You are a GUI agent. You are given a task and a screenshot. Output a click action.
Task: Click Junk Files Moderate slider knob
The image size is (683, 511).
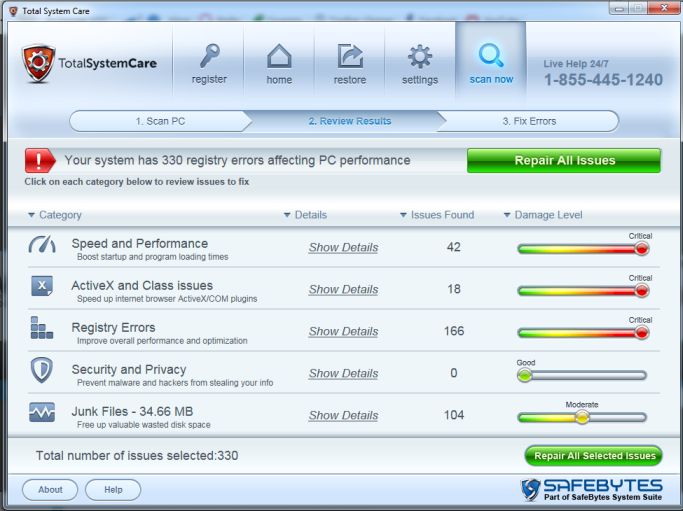coord(582,417)
